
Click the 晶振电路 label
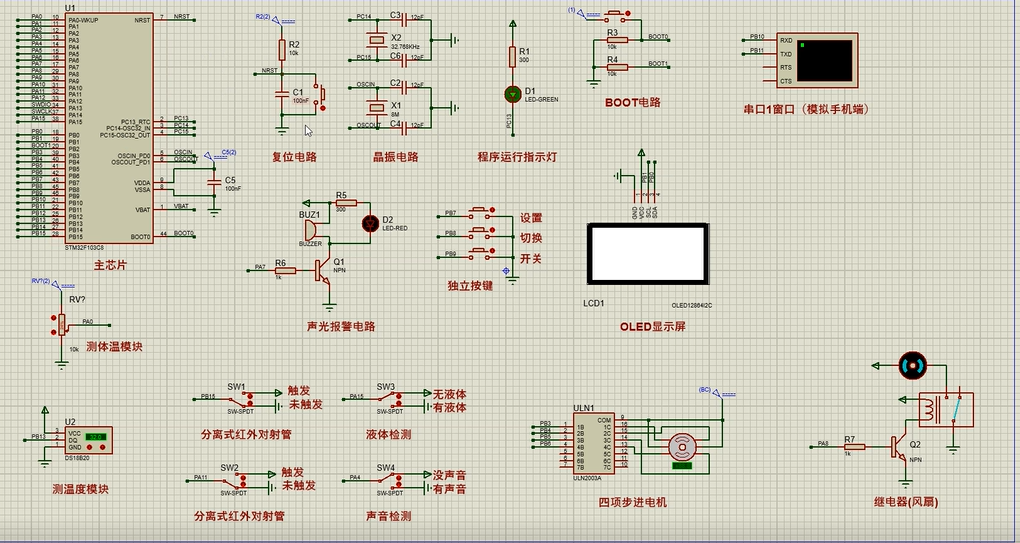(396, 157)
